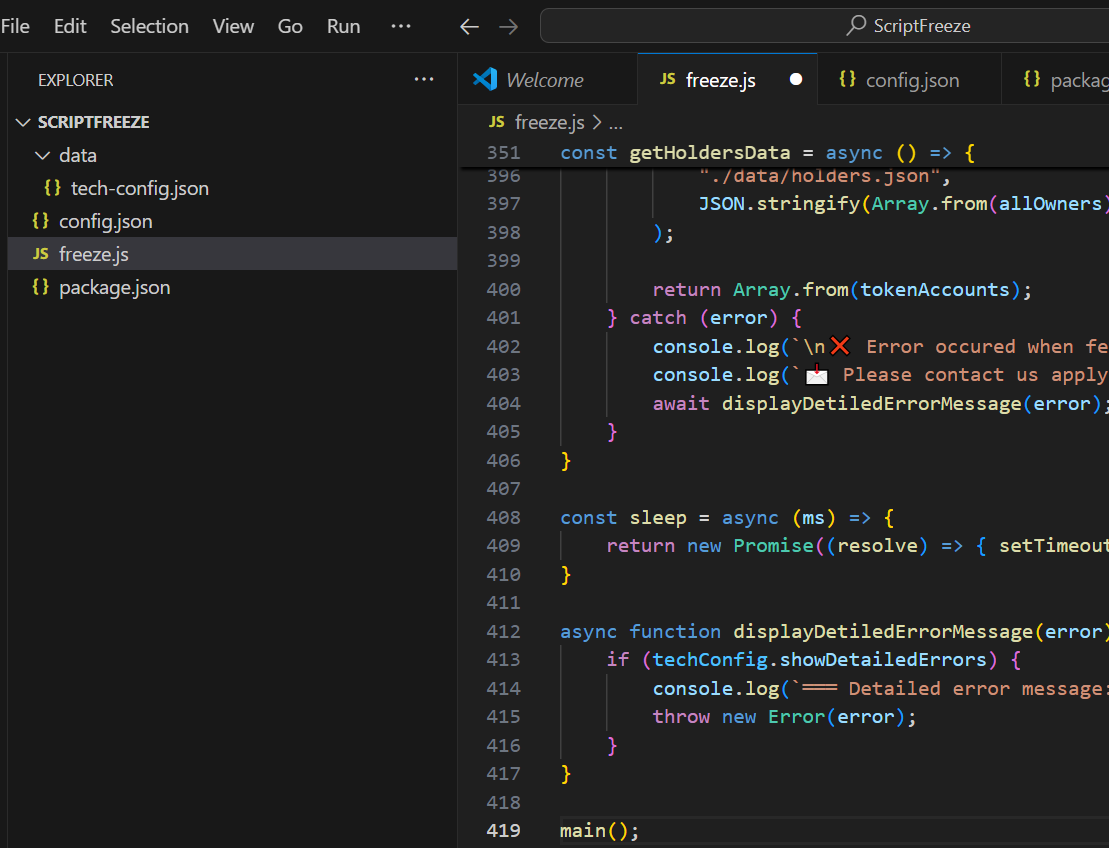The height and width of the screenshot is (848, 1109).
Task: Open the Run menu
Action: [x=344, y=26]
